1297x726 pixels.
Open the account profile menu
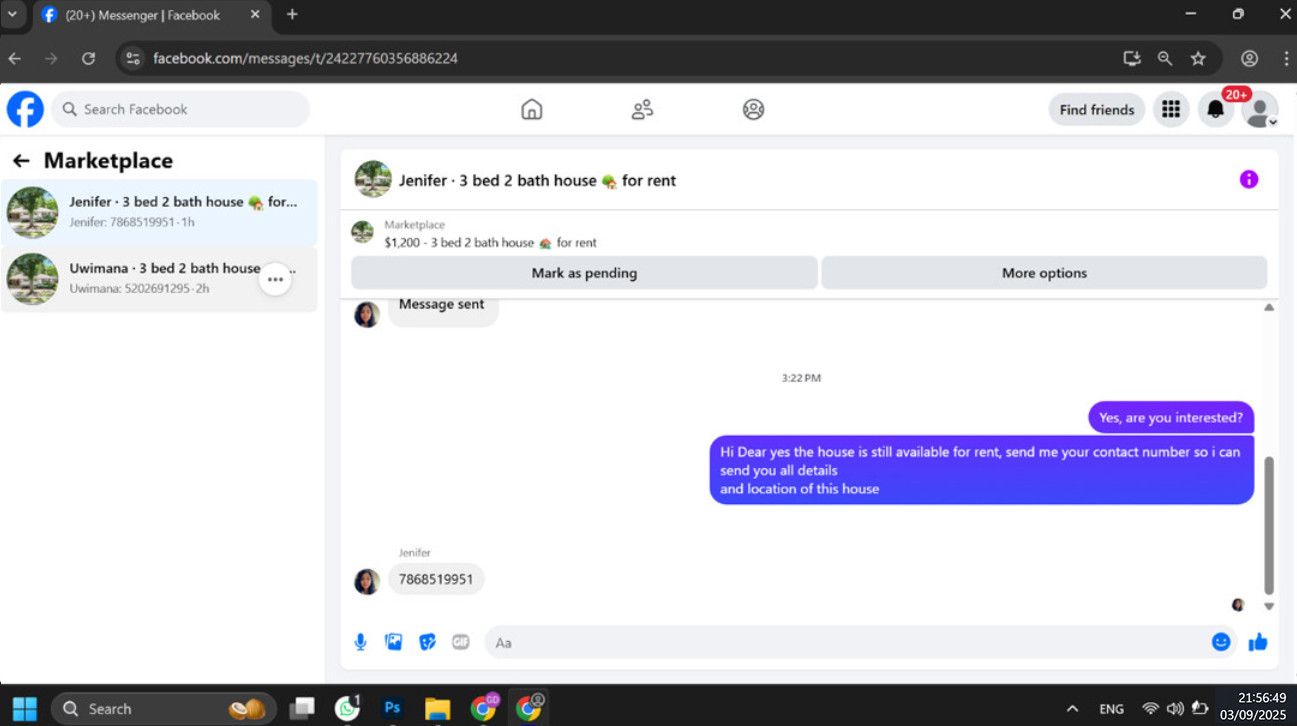point(1260,109)
